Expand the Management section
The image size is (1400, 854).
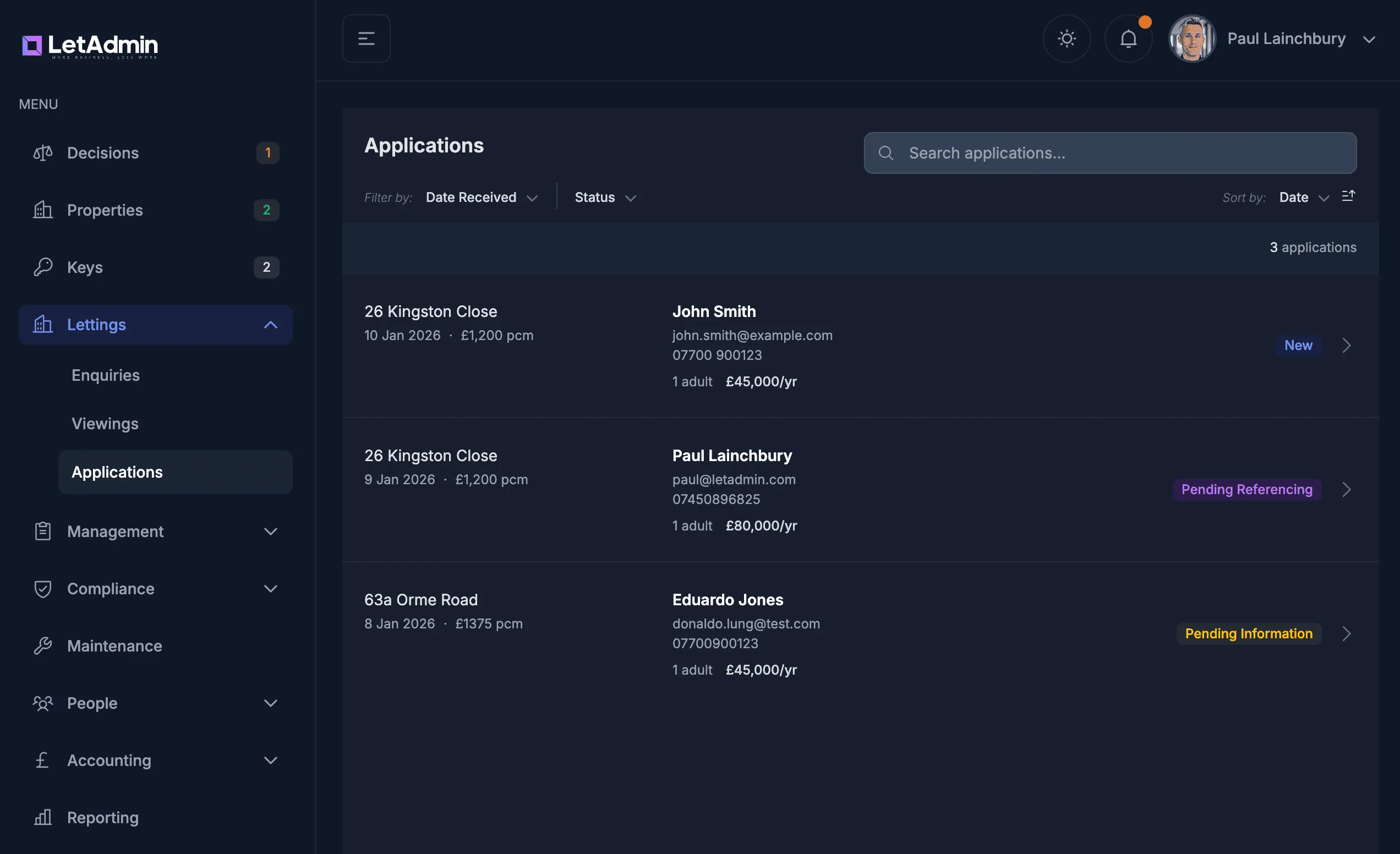click(271, 531)
